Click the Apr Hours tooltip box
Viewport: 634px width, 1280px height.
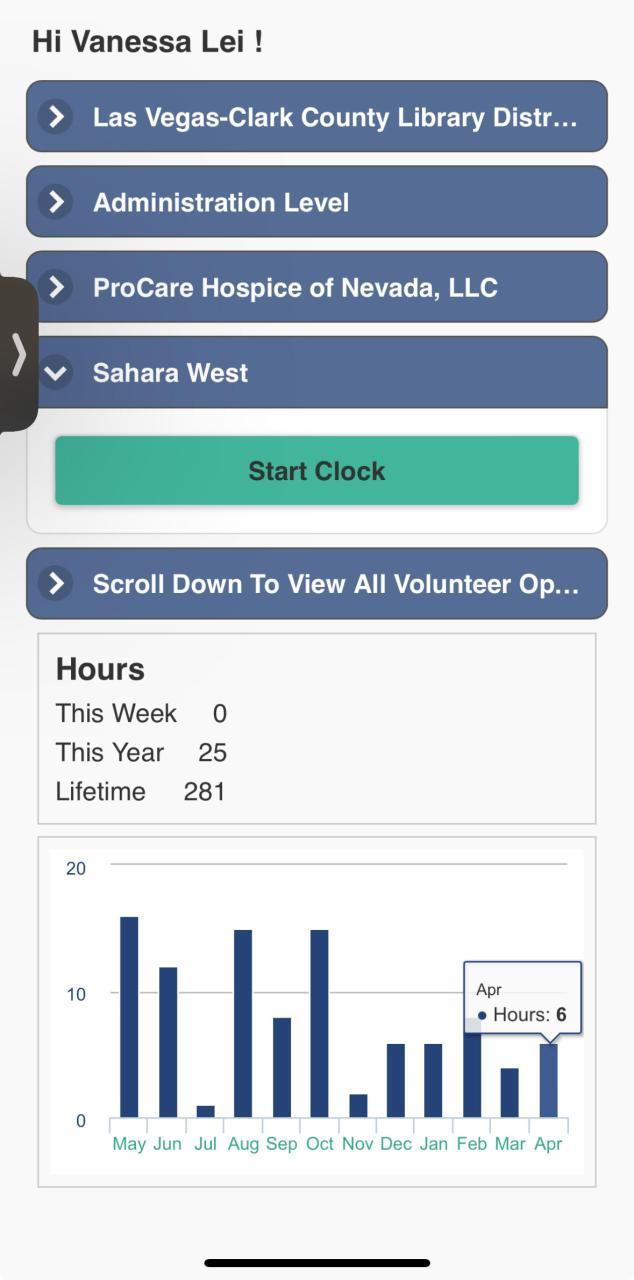(522, 1001)
